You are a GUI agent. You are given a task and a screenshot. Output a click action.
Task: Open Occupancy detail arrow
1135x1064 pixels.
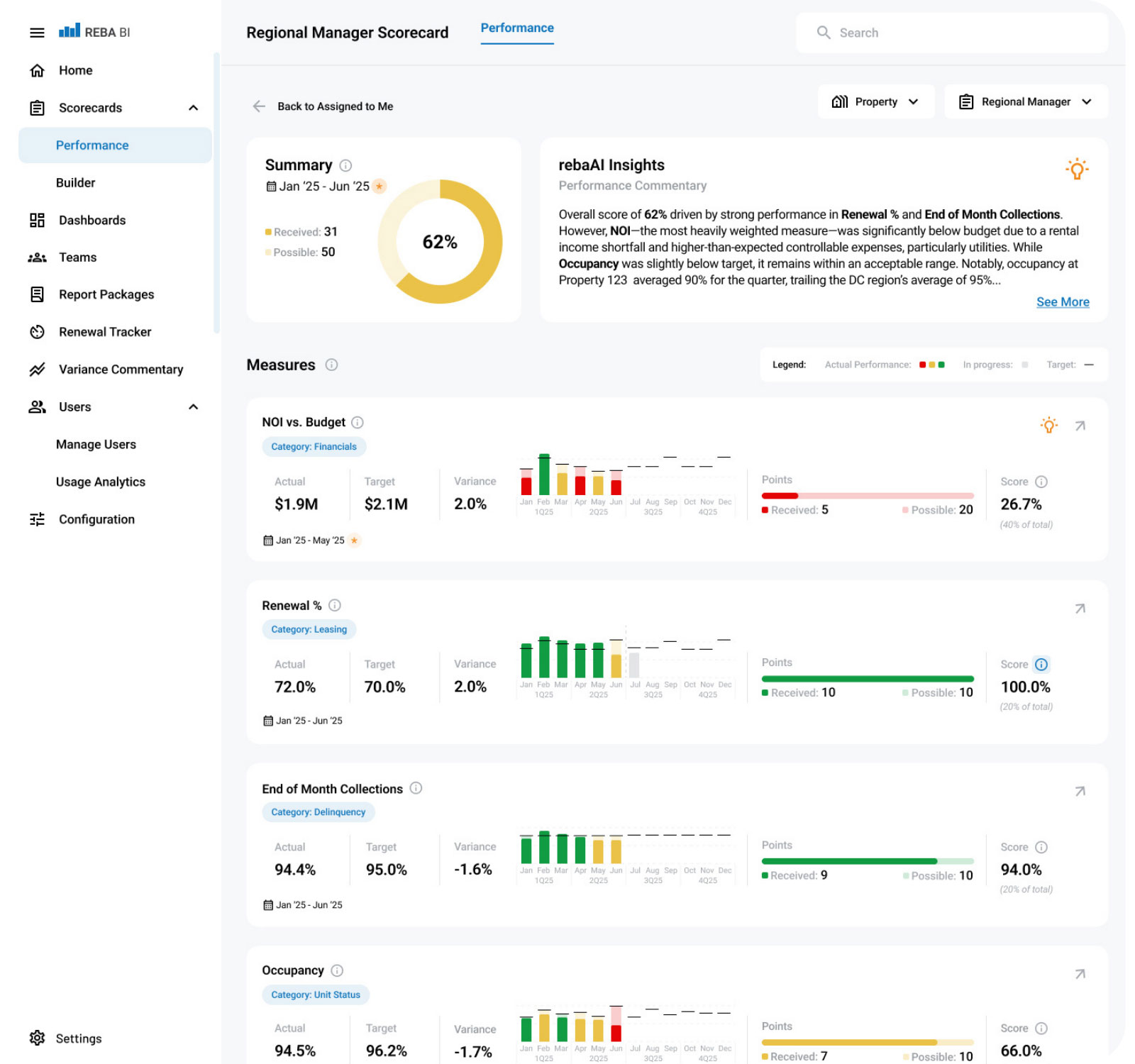click(1080, 974)
